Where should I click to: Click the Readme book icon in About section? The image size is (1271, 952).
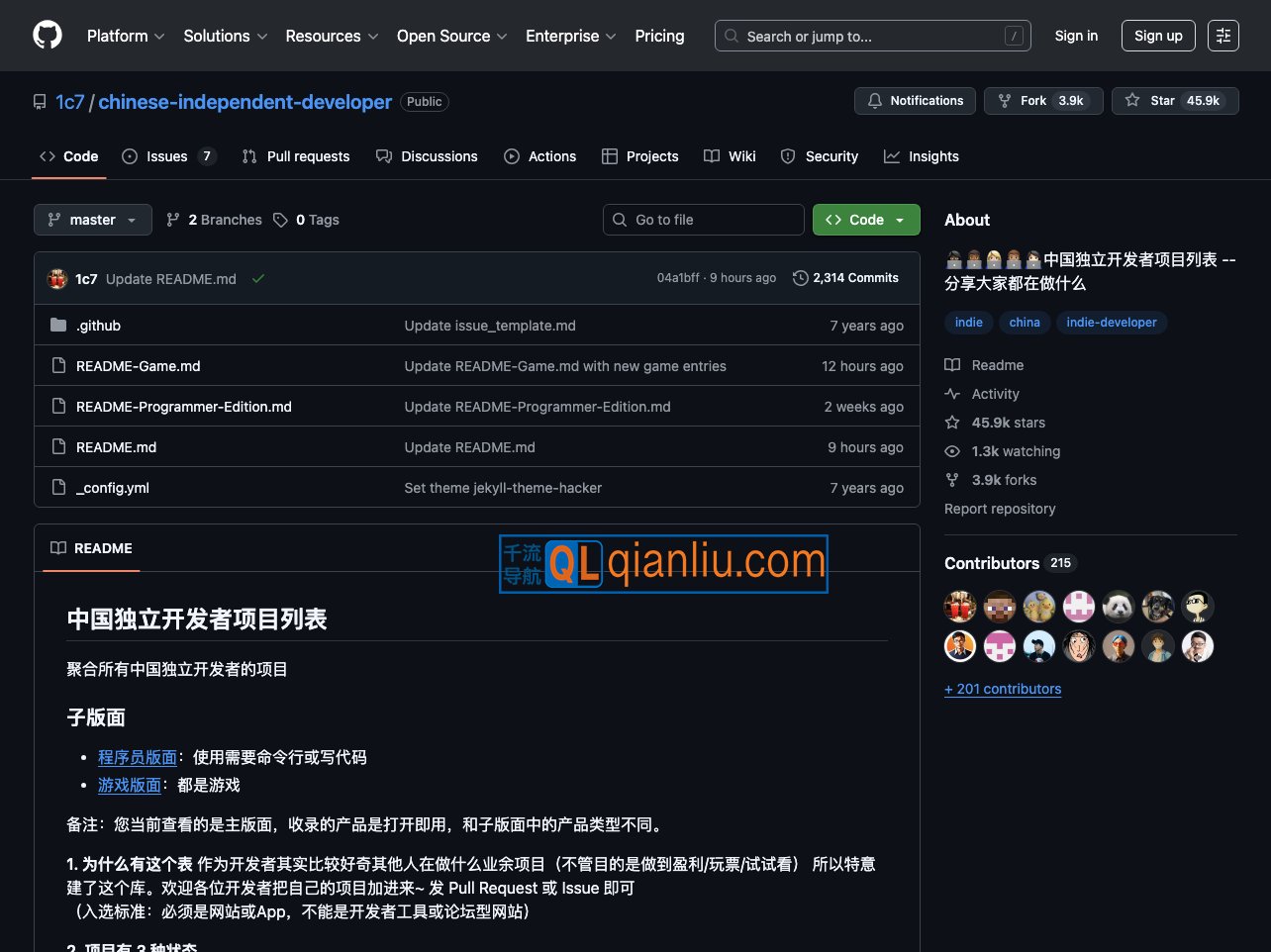(x=951, y=364)
